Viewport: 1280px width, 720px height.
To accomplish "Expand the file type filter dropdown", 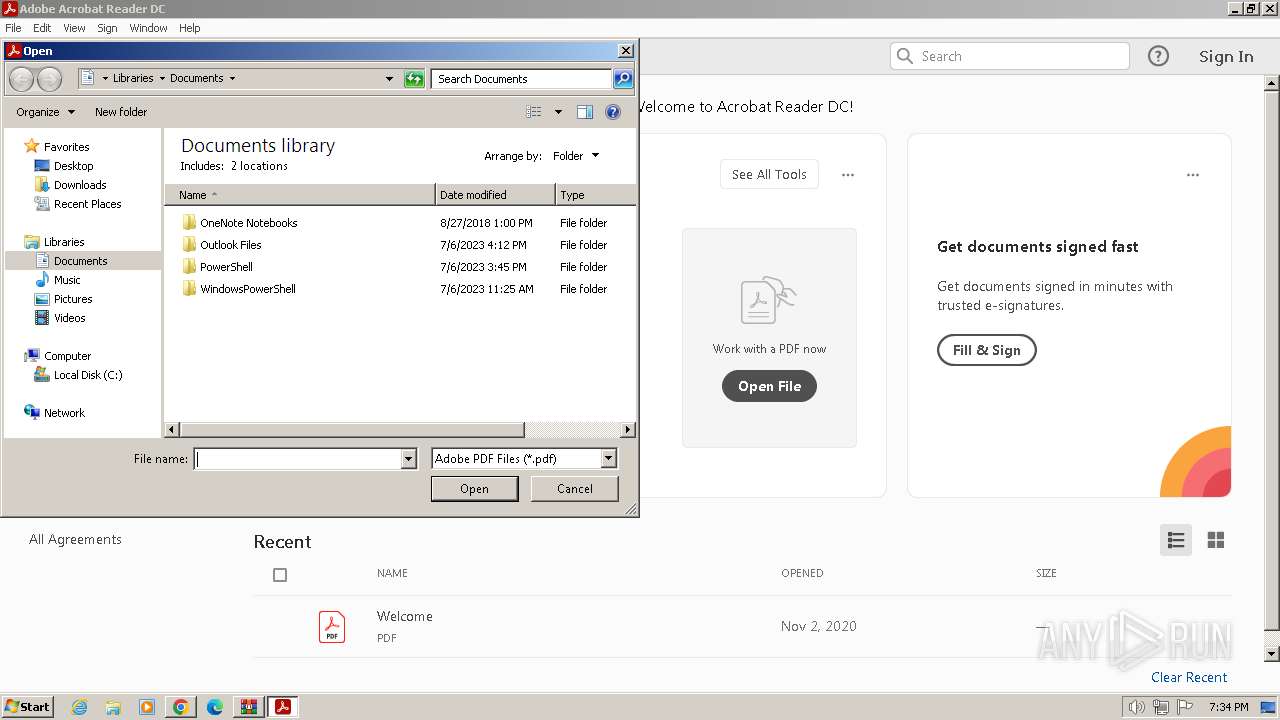I will tap(608, 459).
